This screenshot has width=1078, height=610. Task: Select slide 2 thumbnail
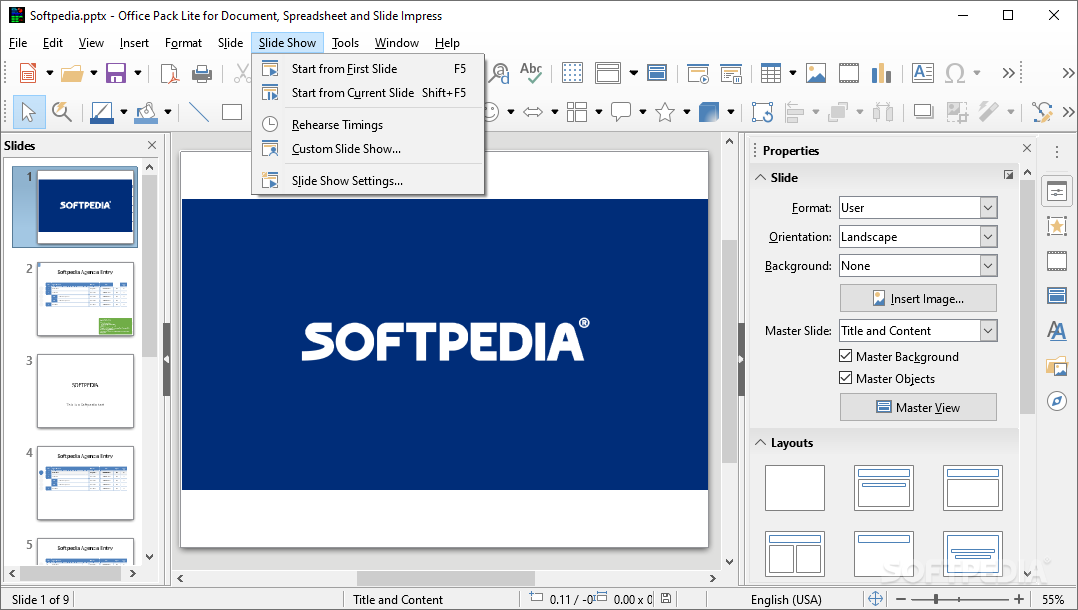[85, 299]
